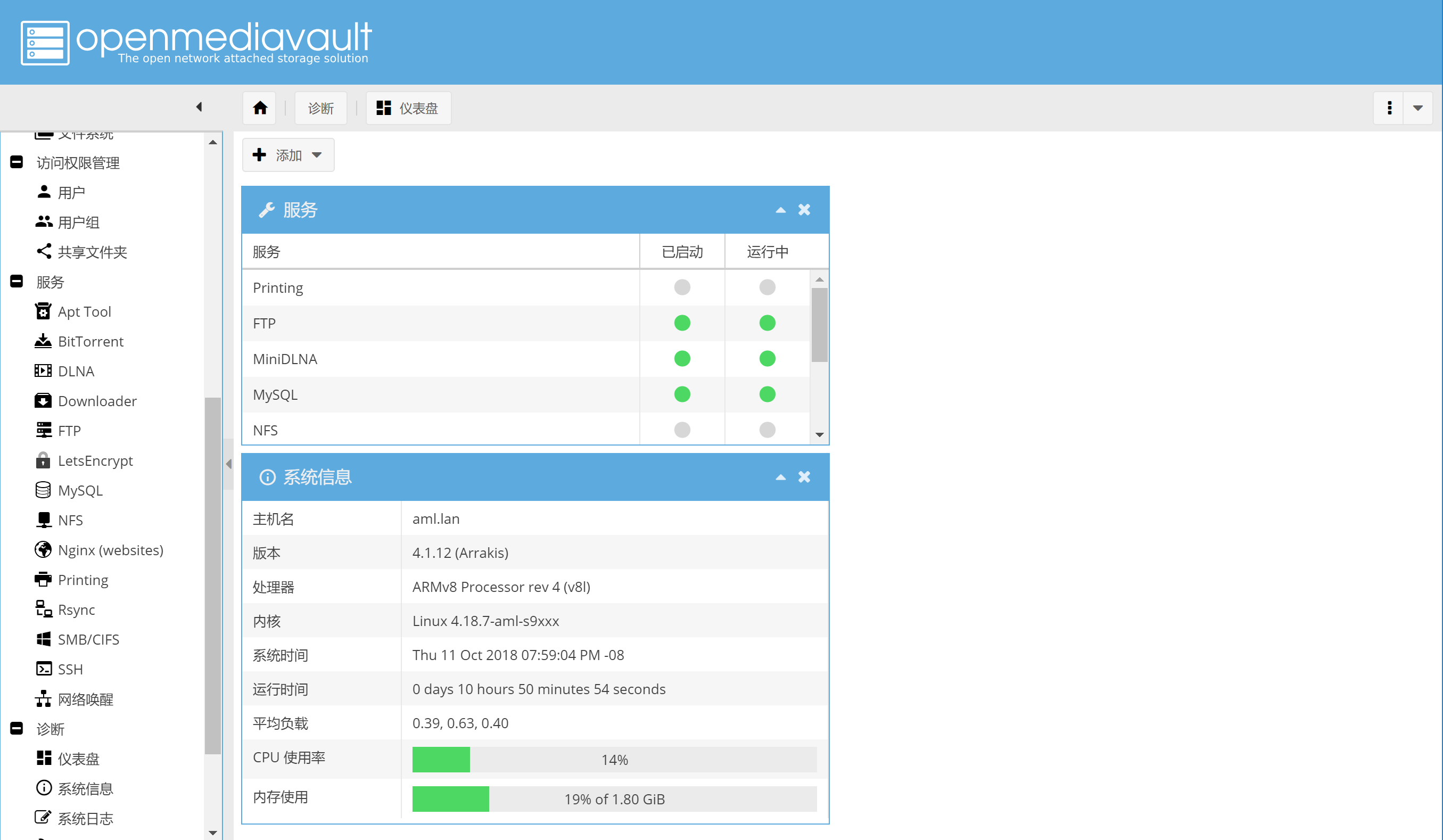Image resolution: width=1443 pixels, height=840 pixels.
Task: Select the NFS row in services table
Action: tap(526, 429)
